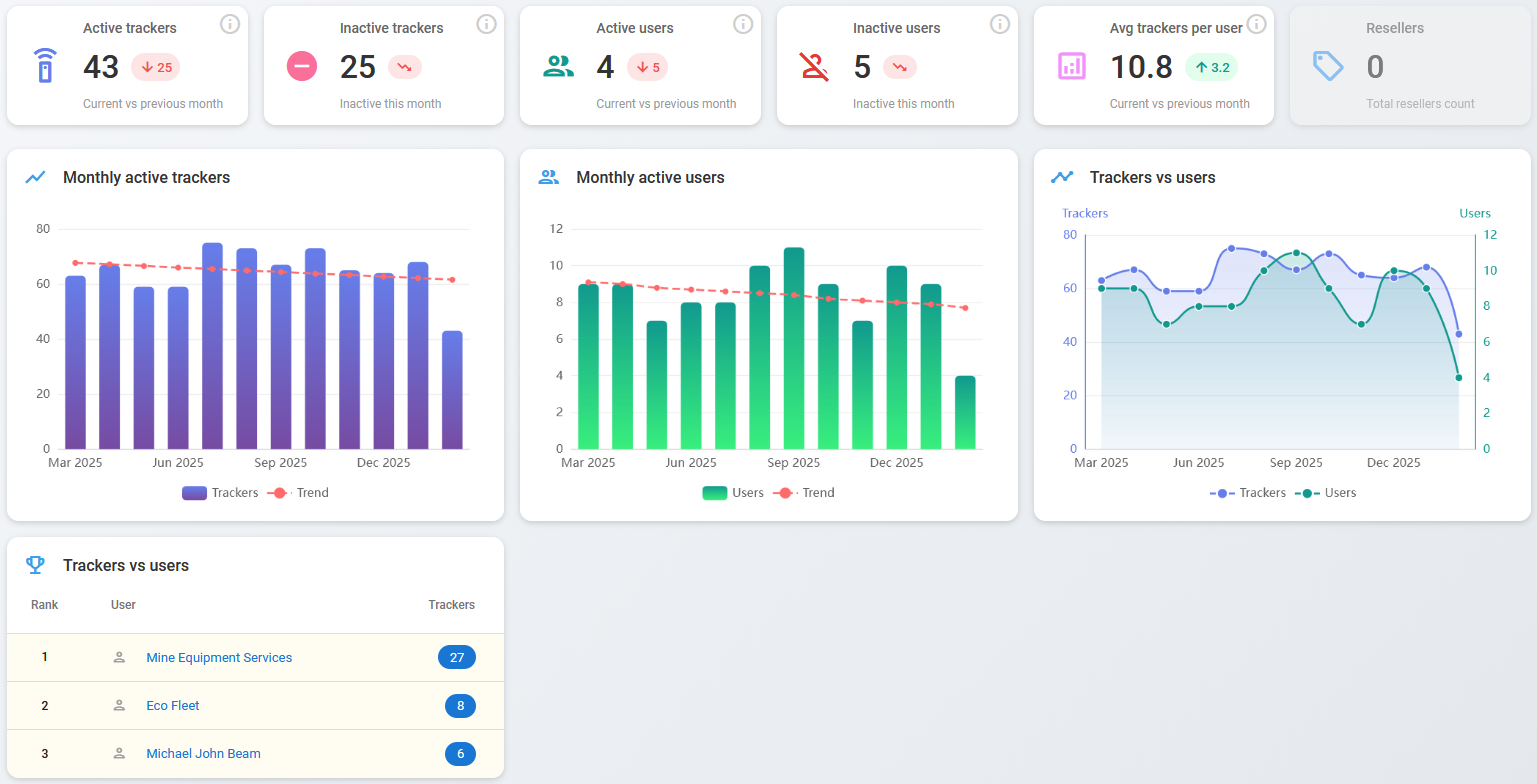Click the Monthly active trackers line-chart icon
This screenshot has height=784, width=1537.
[36, 178]
